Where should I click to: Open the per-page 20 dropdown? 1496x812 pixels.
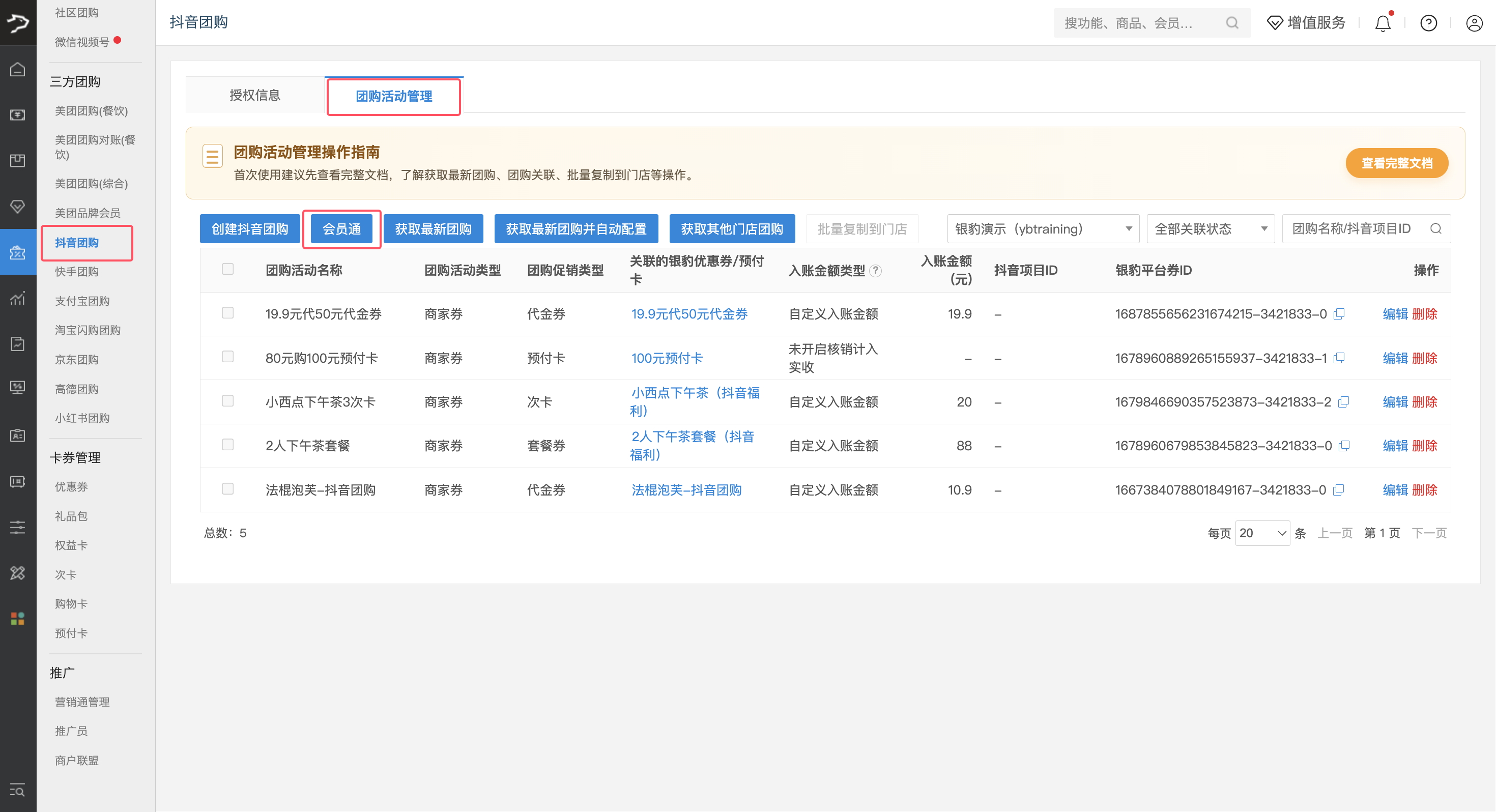1262,533
